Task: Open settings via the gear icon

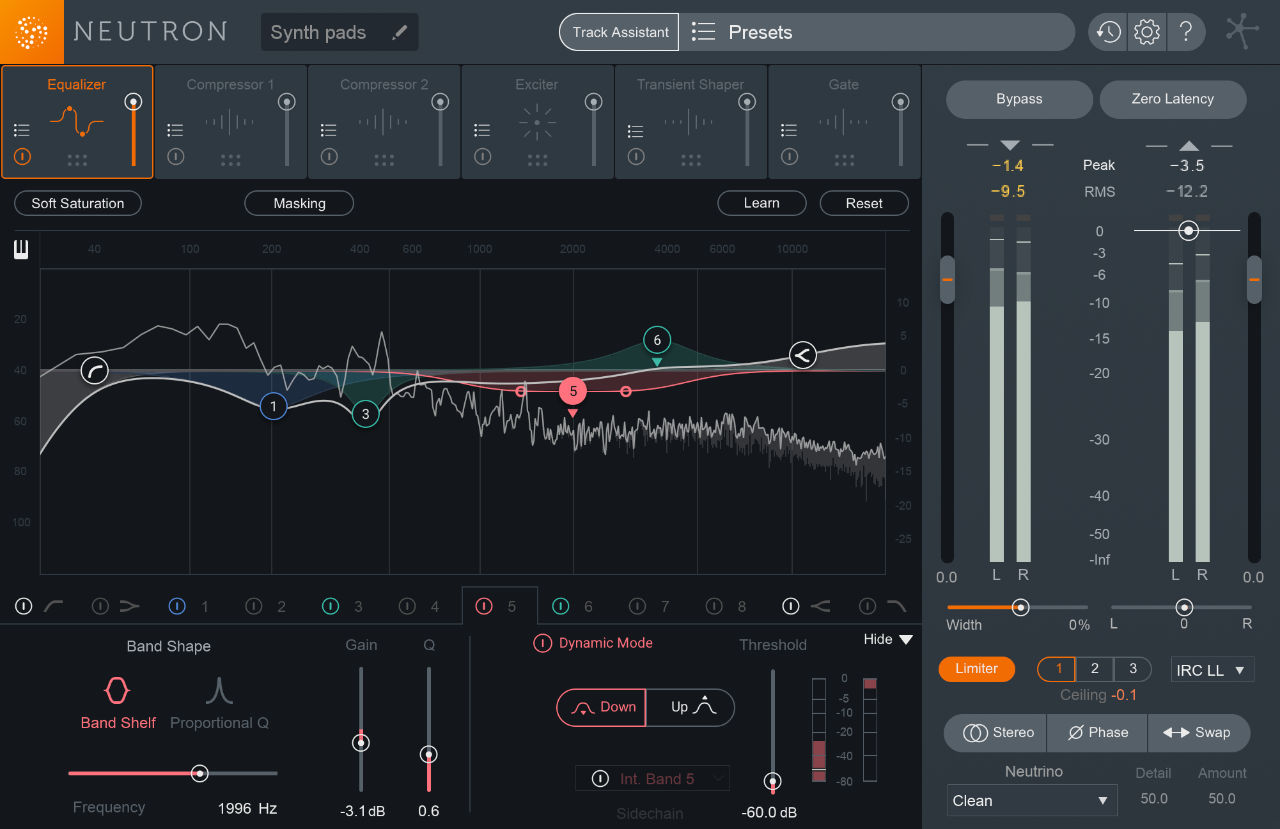Action: [x=1147, y=32]
